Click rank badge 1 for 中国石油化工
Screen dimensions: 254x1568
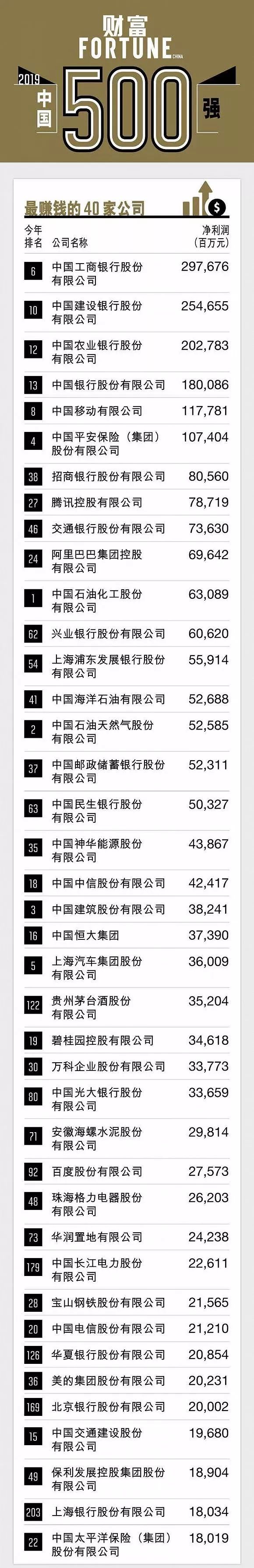[33, 598]
